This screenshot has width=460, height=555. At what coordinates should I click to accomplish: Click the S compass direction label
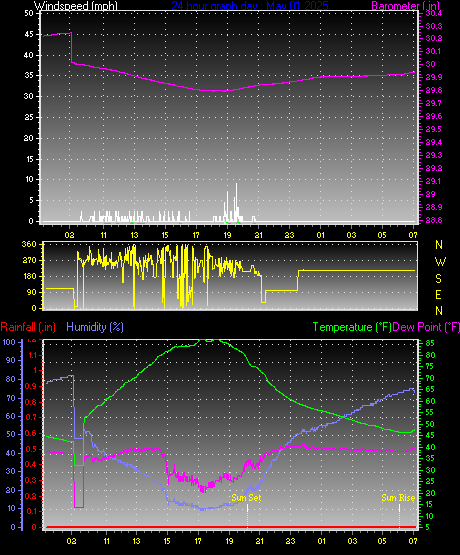point(438,279)
